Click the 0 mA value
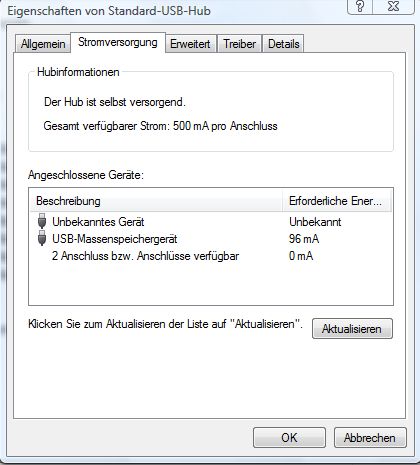The image size is (420, 465). click(301, 256)
